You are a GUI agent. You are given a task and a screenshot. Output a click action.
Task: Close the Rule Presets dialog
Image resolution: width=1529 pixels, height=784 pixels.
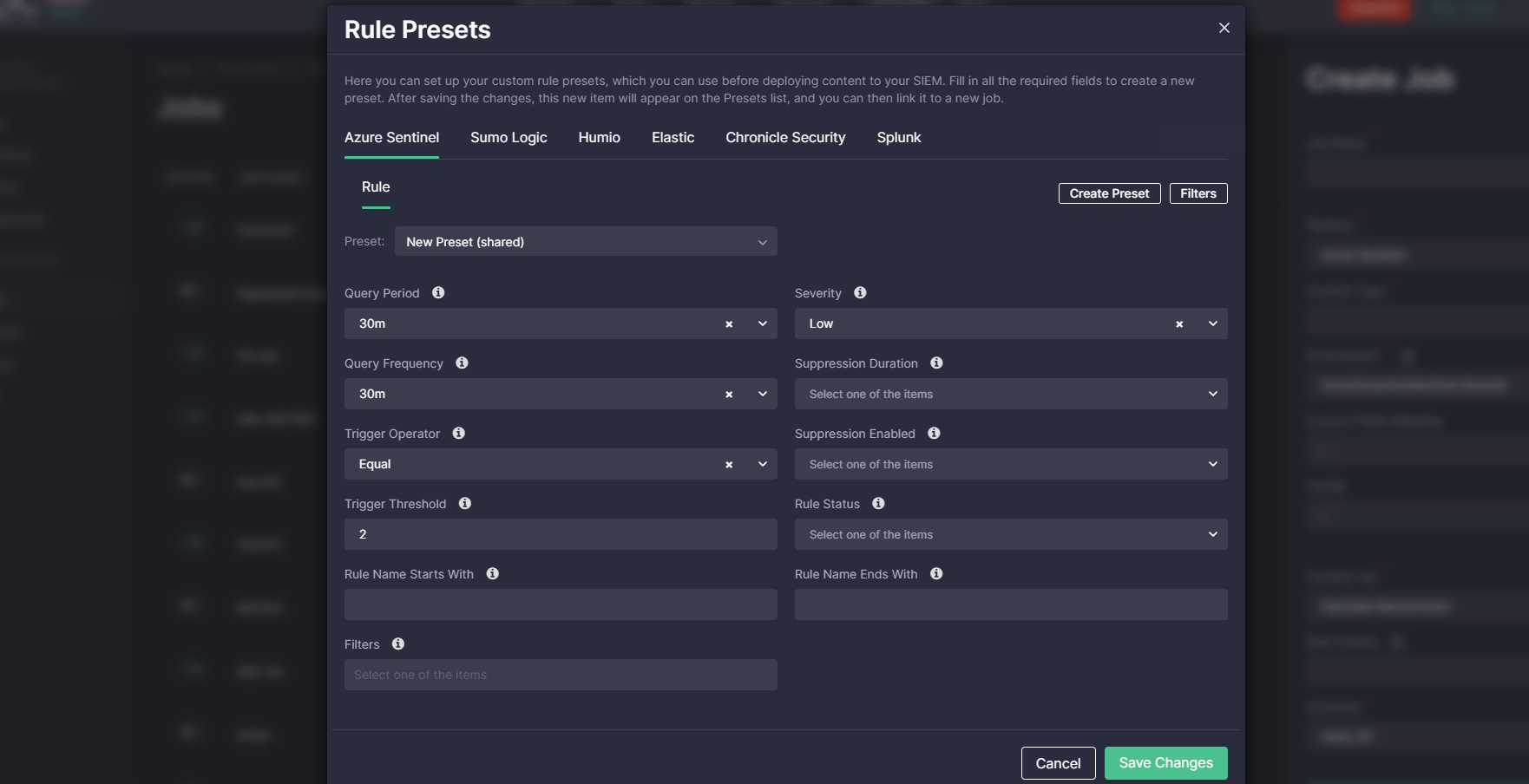tap(1224, 28)
